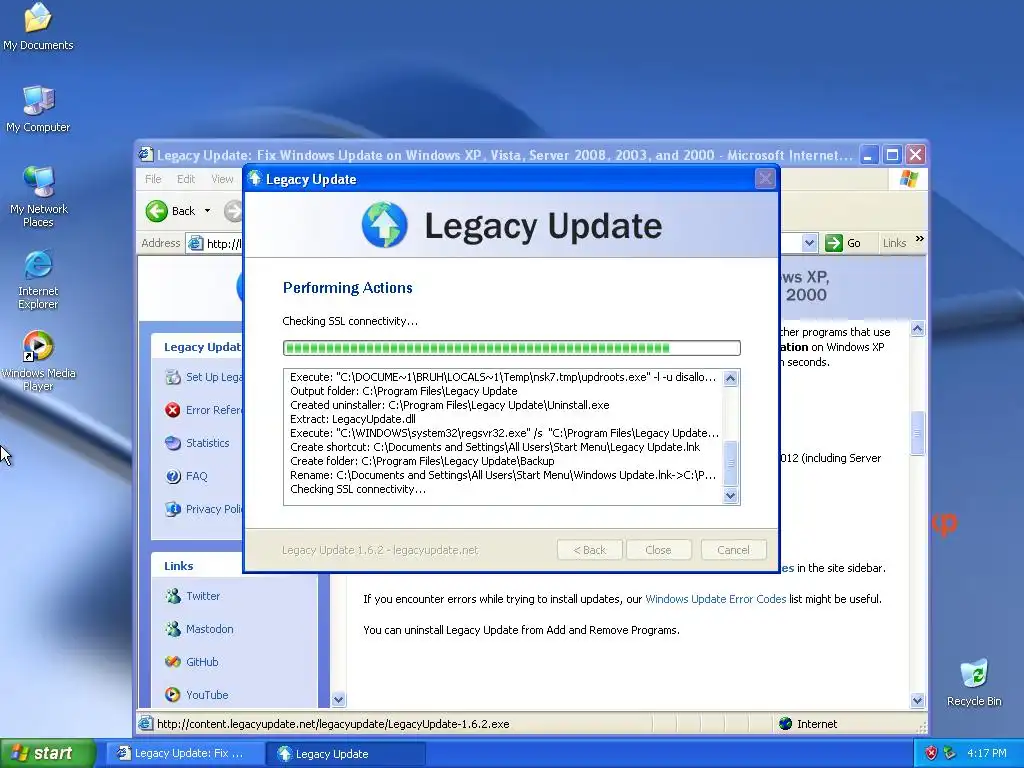
Task: Select the 'Created uninstaller' log line
Action: [x=449, y=405]
